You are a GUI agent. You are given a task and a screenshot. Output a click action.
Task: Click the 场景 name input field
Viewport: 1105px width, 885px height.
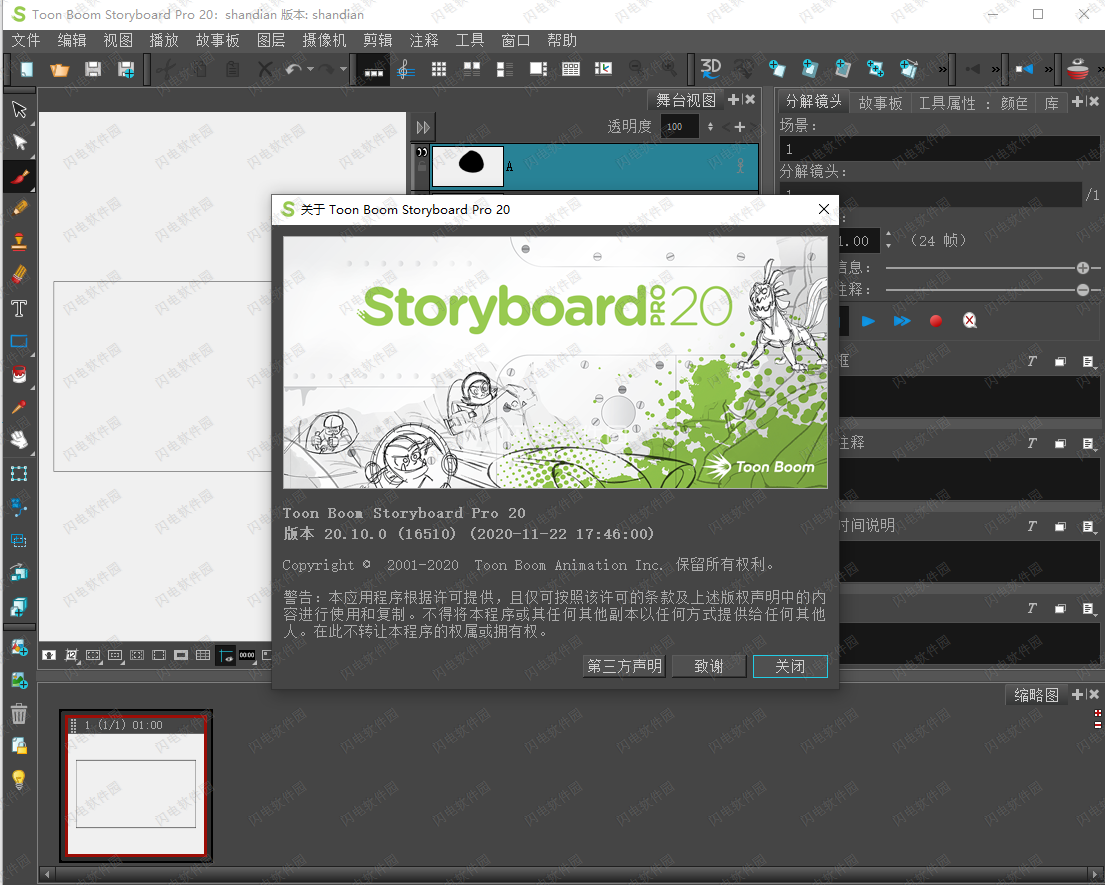[939, 149]
